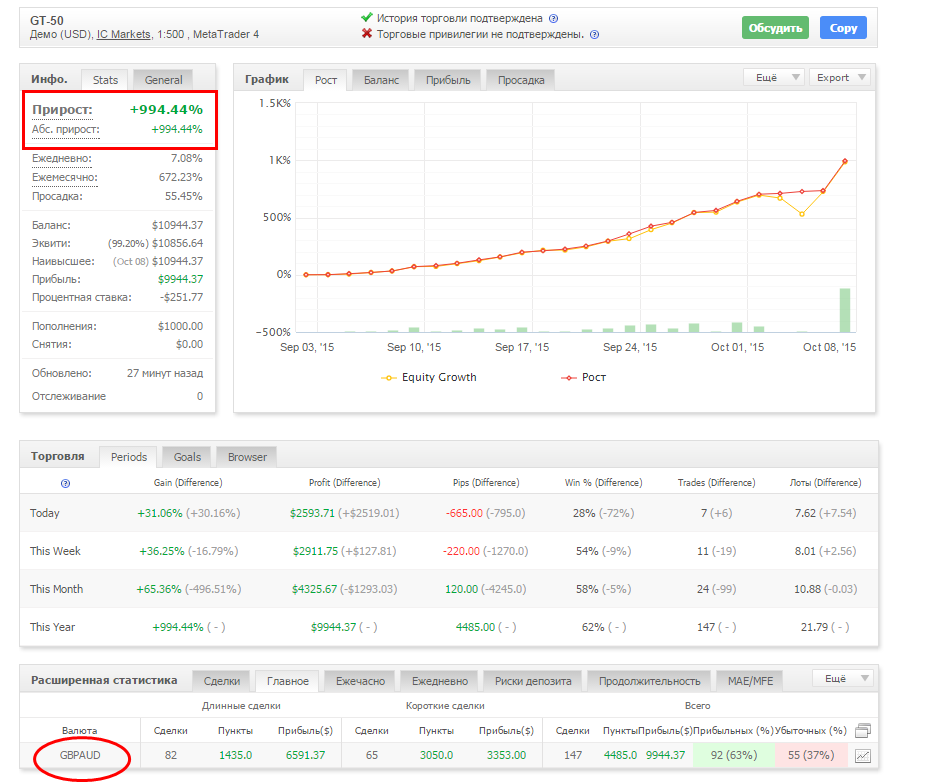
Task: Click the help icon in Periods table header
Action: [65, 483]
